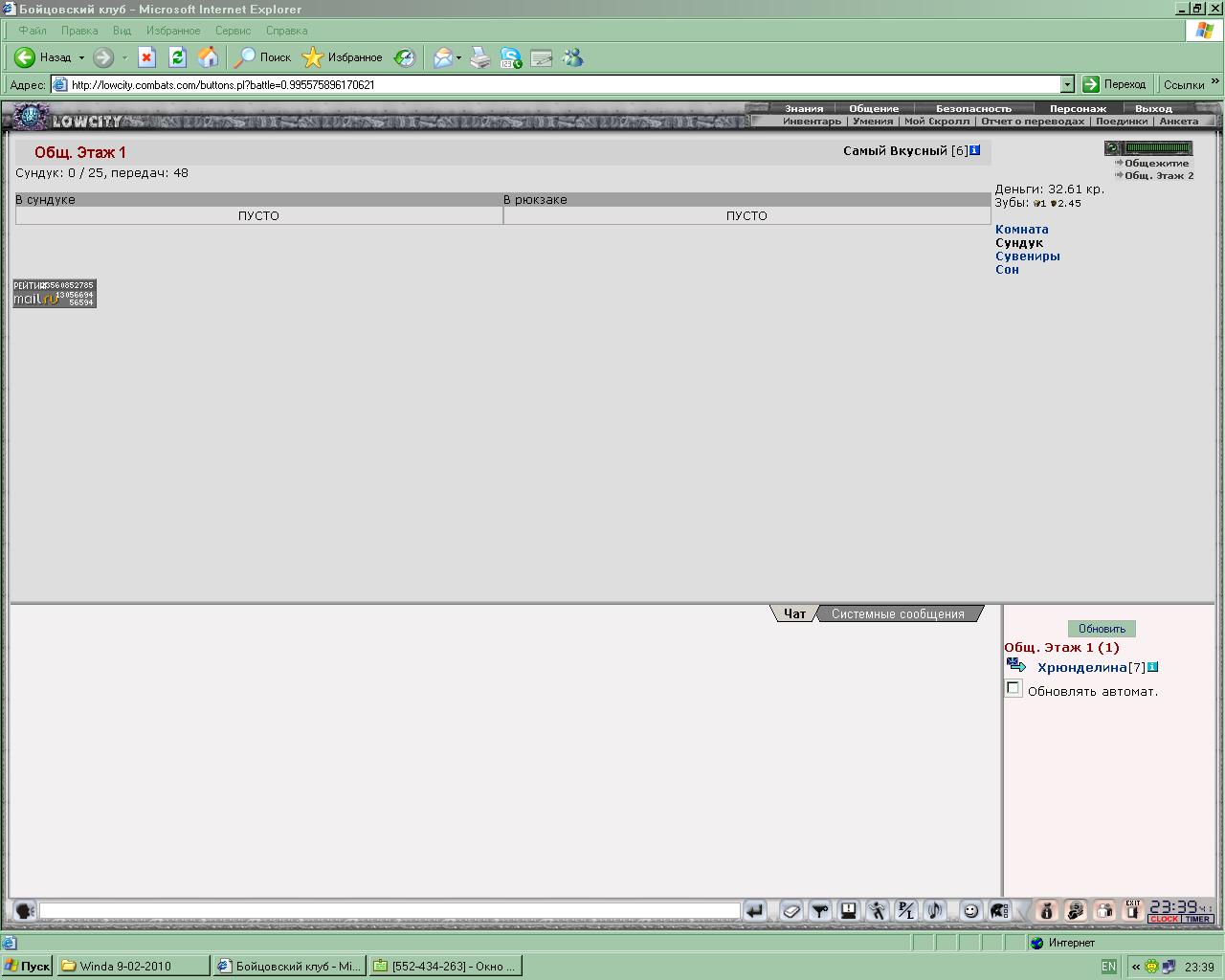Open Избранное favorites star button
Viewport: 1225px width, 980px height.
(343, 57)
